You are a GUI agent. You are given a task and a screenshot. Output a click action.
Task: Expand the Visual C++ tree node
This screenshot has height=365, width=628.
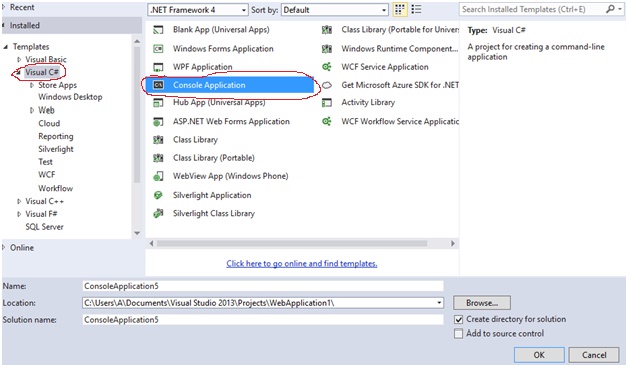pos(19,202)
